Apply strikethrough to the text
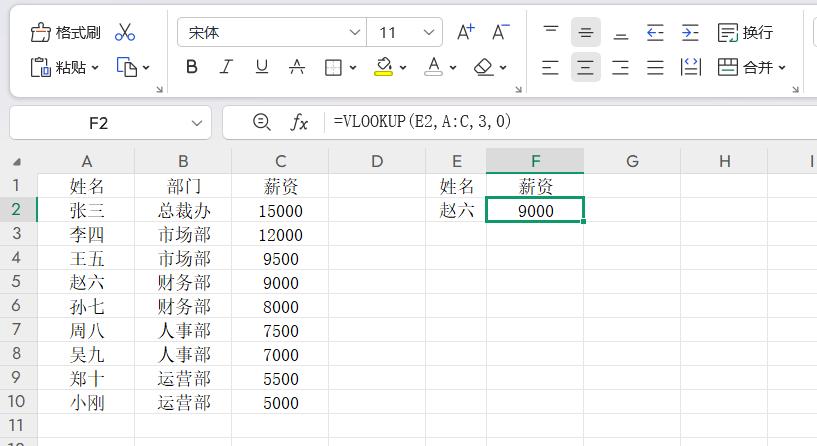This screenshot has width=817, height=446. click(x=296, y=67)
